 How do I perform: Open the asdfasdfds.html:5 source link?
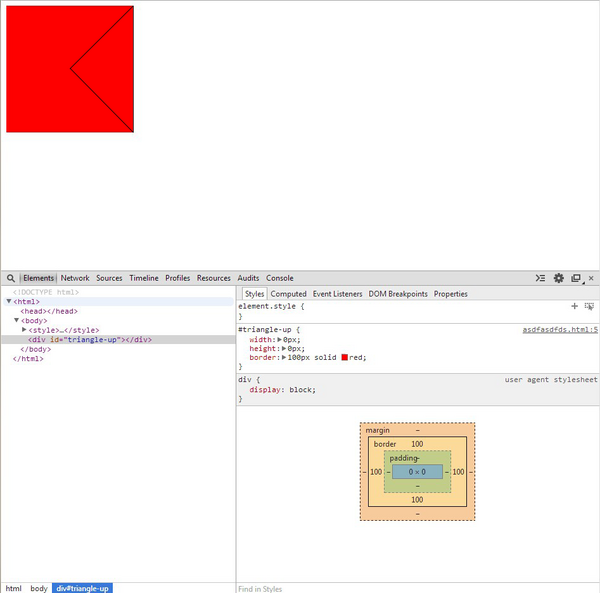[559, 330]
